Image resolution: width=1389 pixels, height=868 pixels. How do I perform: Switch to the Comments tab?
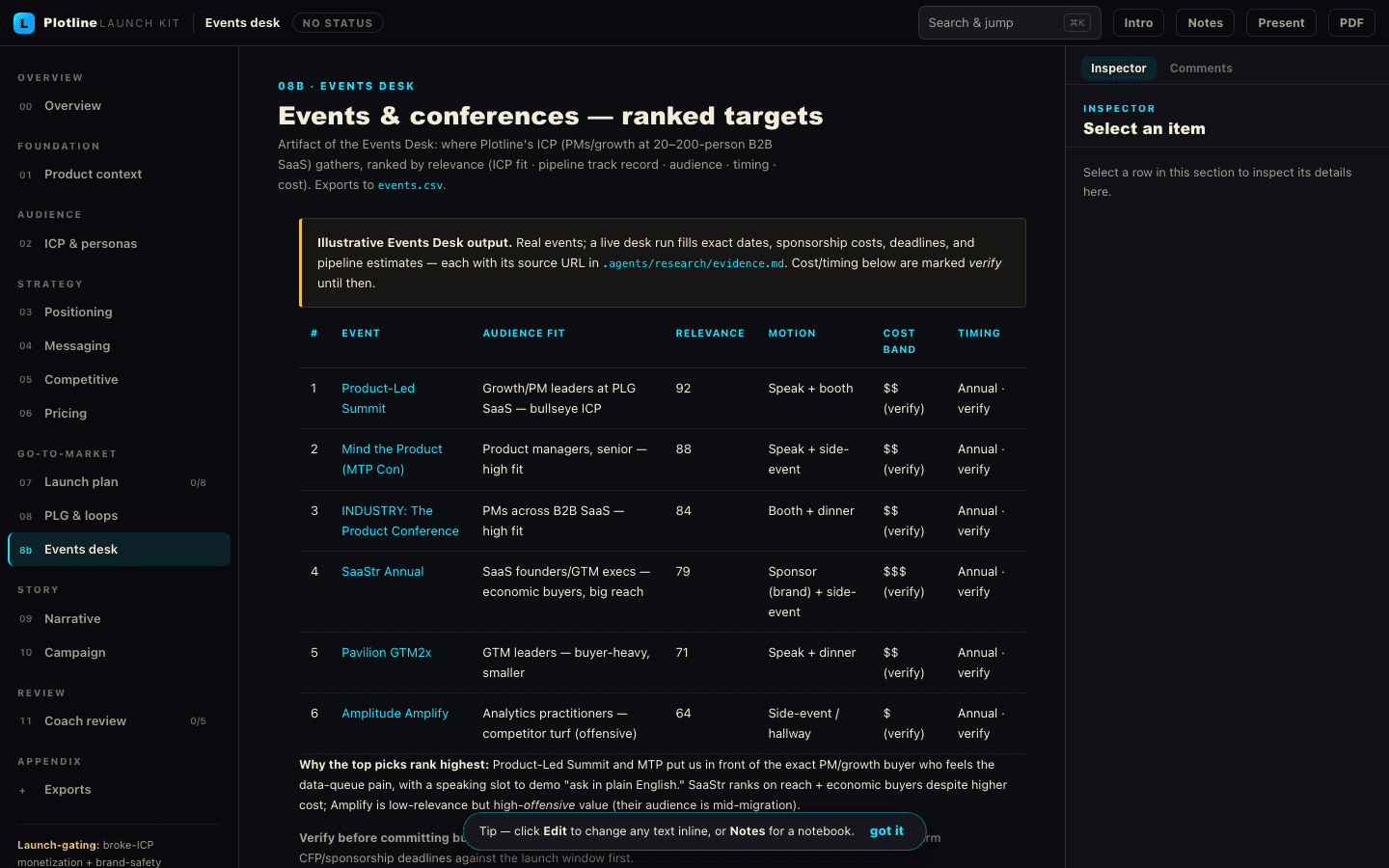click(x=1201, y=68)
